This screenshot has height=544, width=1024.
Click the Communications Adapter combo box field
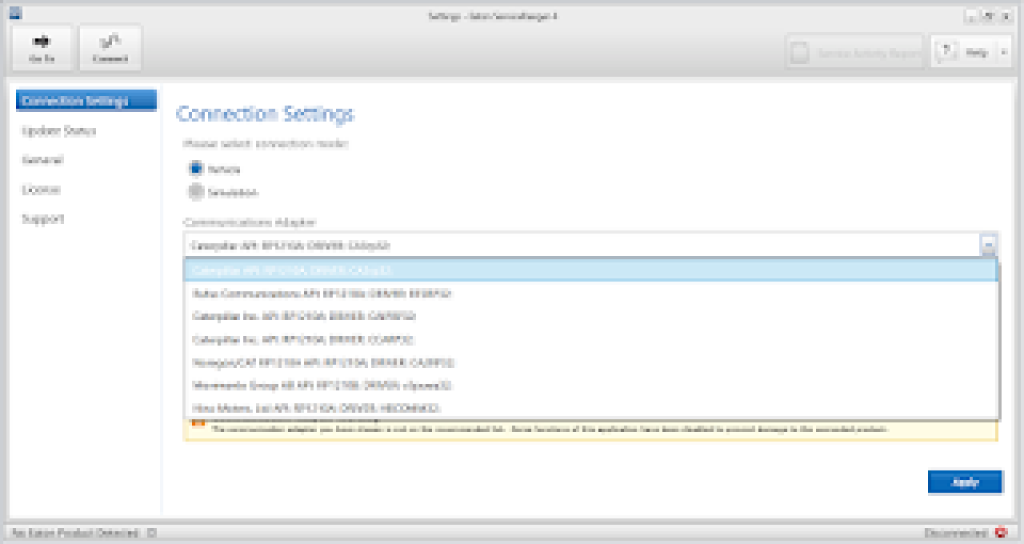tap(583, 246)
